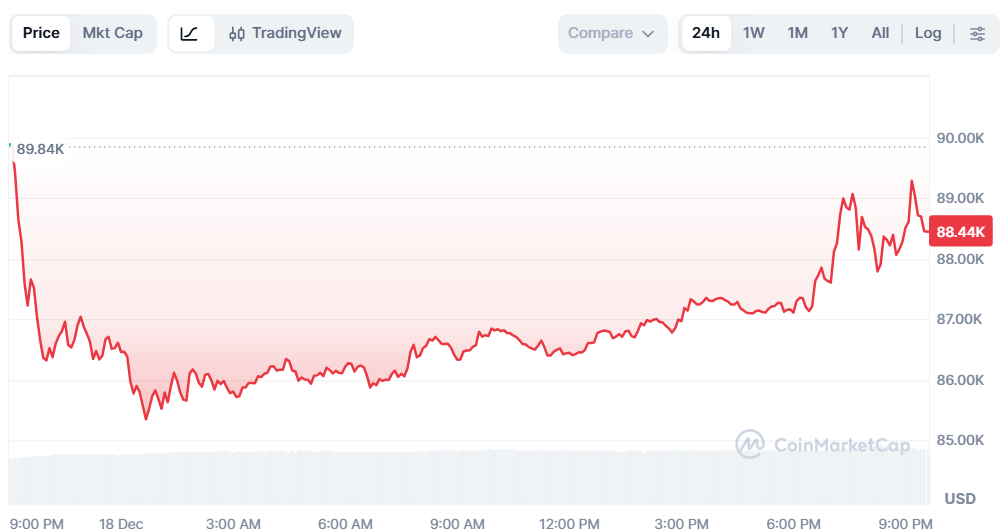Open the chart settings sliders icon

click(x=976, y=33)
